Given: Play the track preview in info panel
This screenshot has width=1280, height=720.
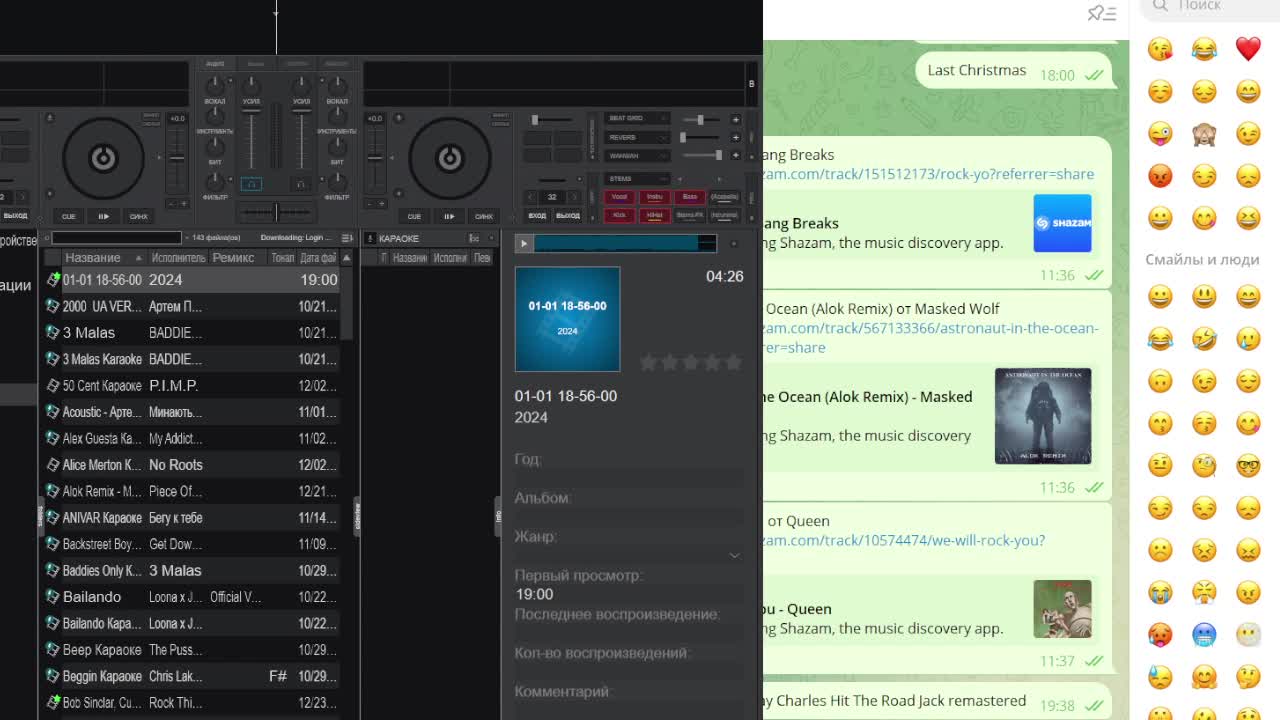Looking at the screenshot, I should point(524,243).
